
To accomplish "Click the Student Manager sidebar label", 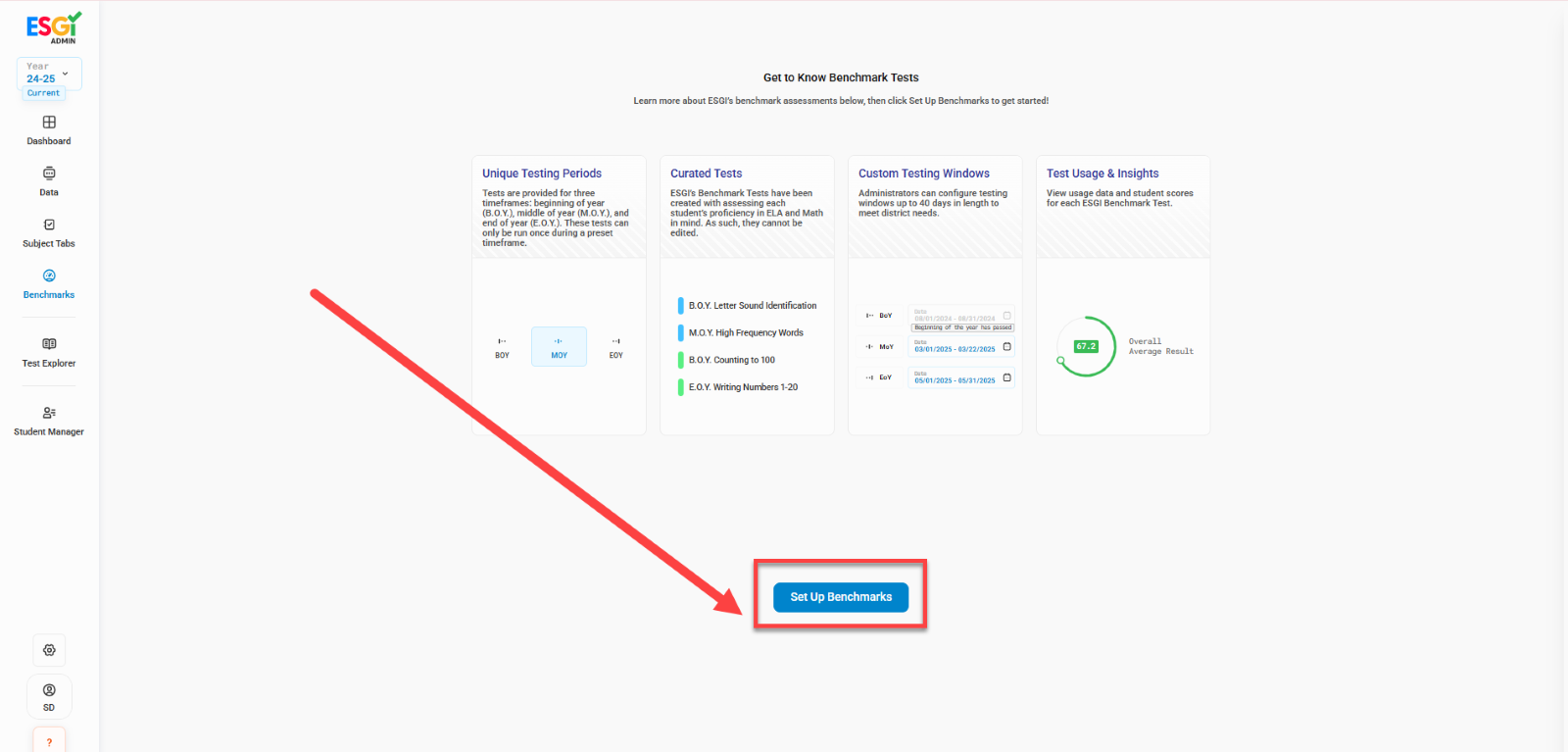I will (49, 432).
